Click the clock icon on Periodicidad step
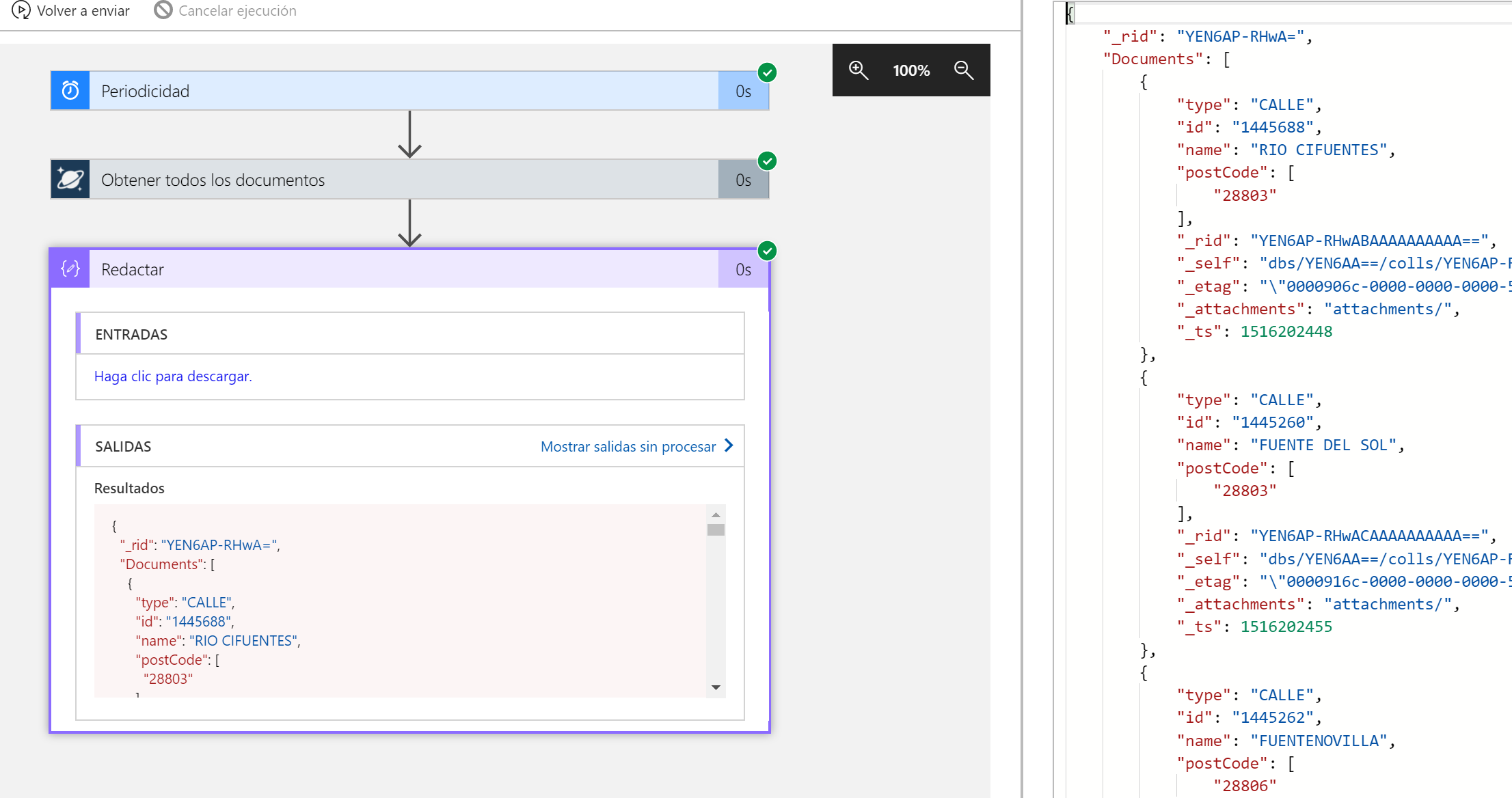This screenshot has width=1512, height=798. [69, 90]
